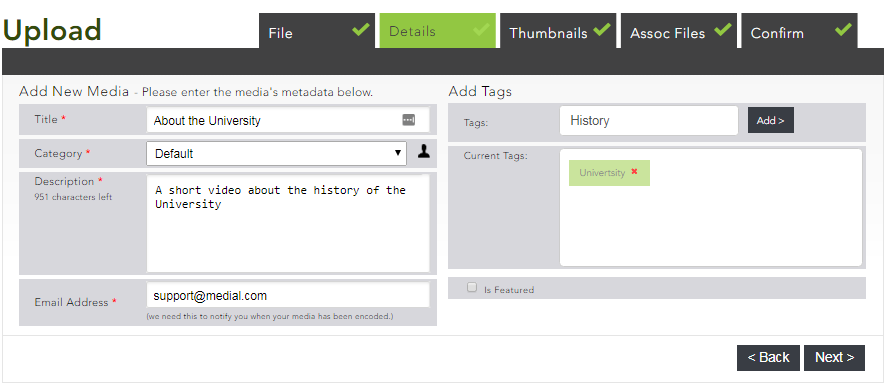This screenshot has width=889, height=387.
Task: Proceed with the Next > button
Action: pos(835,358)
